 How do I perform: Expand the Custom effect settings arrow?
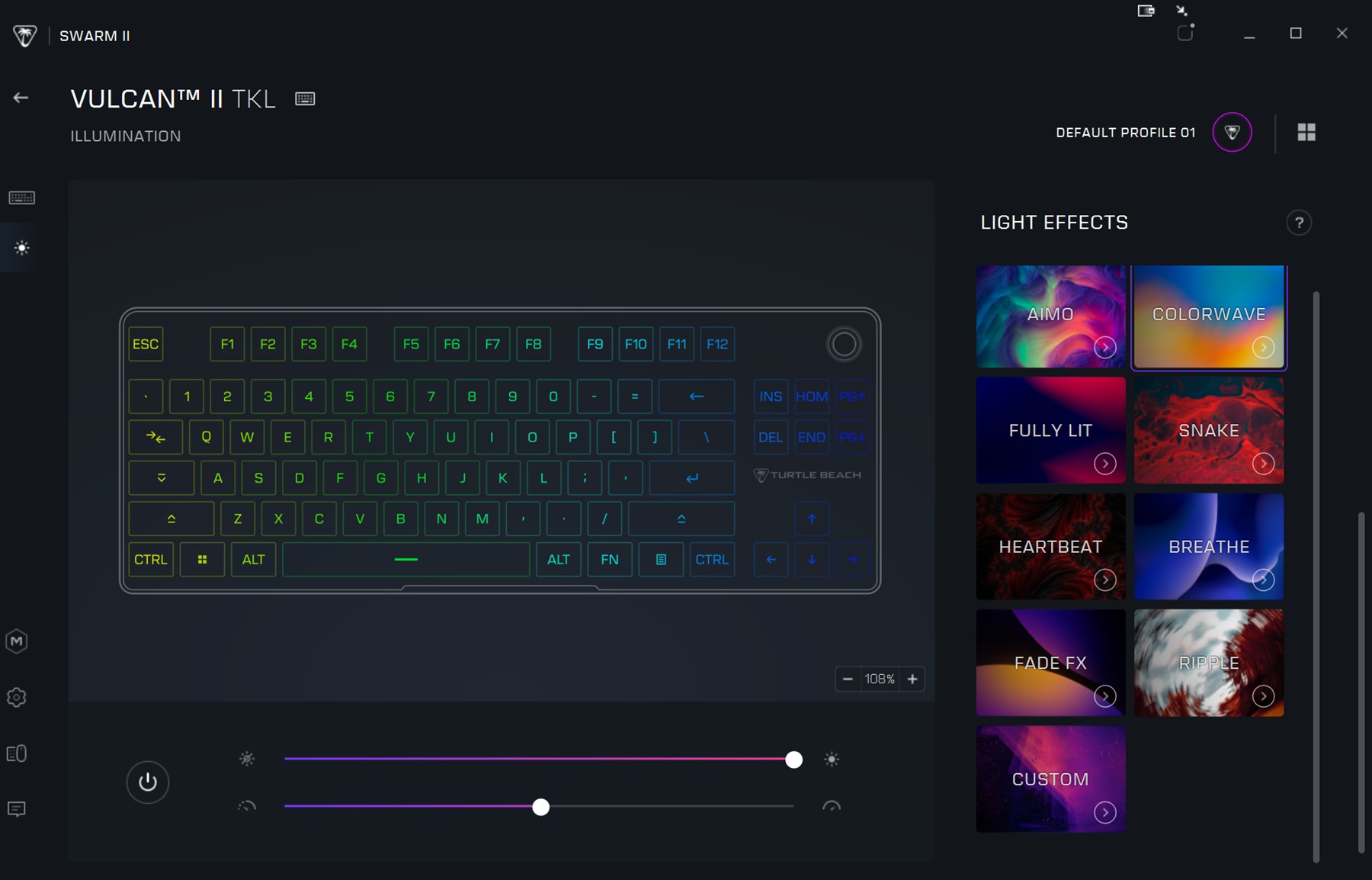[1104, 812]
